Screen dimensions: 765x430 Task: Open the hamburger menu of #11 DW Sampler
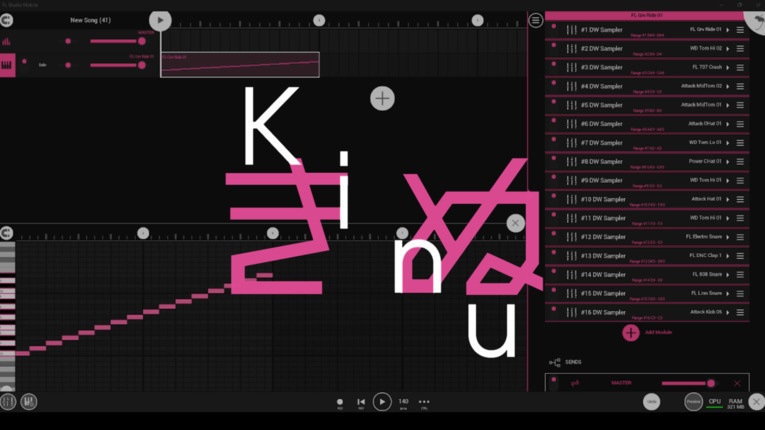[x=740, y=218]
